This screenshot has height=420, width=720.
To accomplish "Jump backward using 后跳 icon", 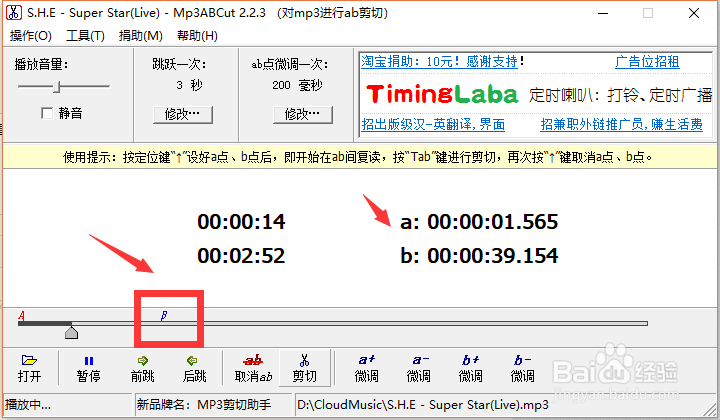I will pos(194,368).
